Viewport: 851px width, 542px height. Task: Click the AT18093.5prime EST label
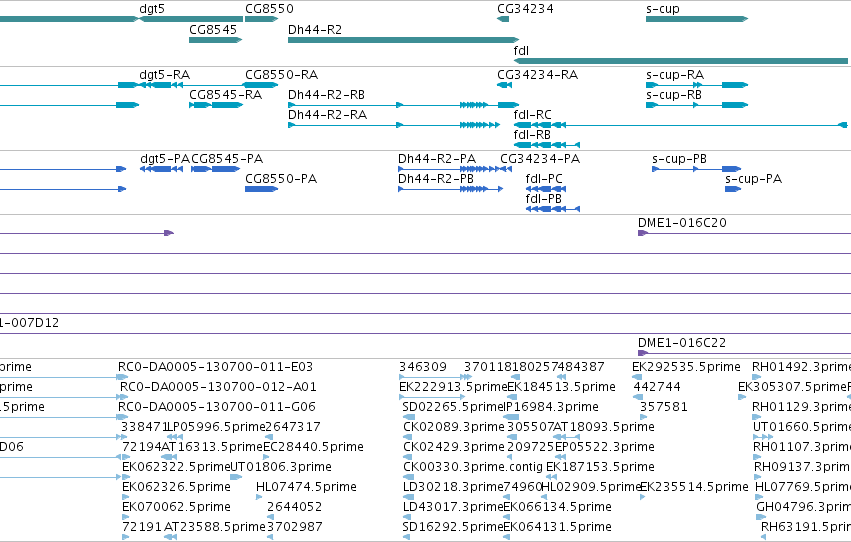[x=604, y=426]
